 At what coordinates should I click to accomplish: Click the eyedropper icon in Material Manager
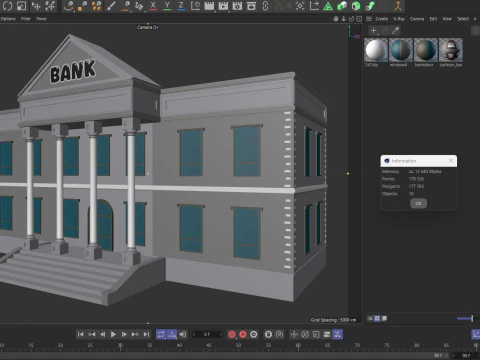(396, 31)
